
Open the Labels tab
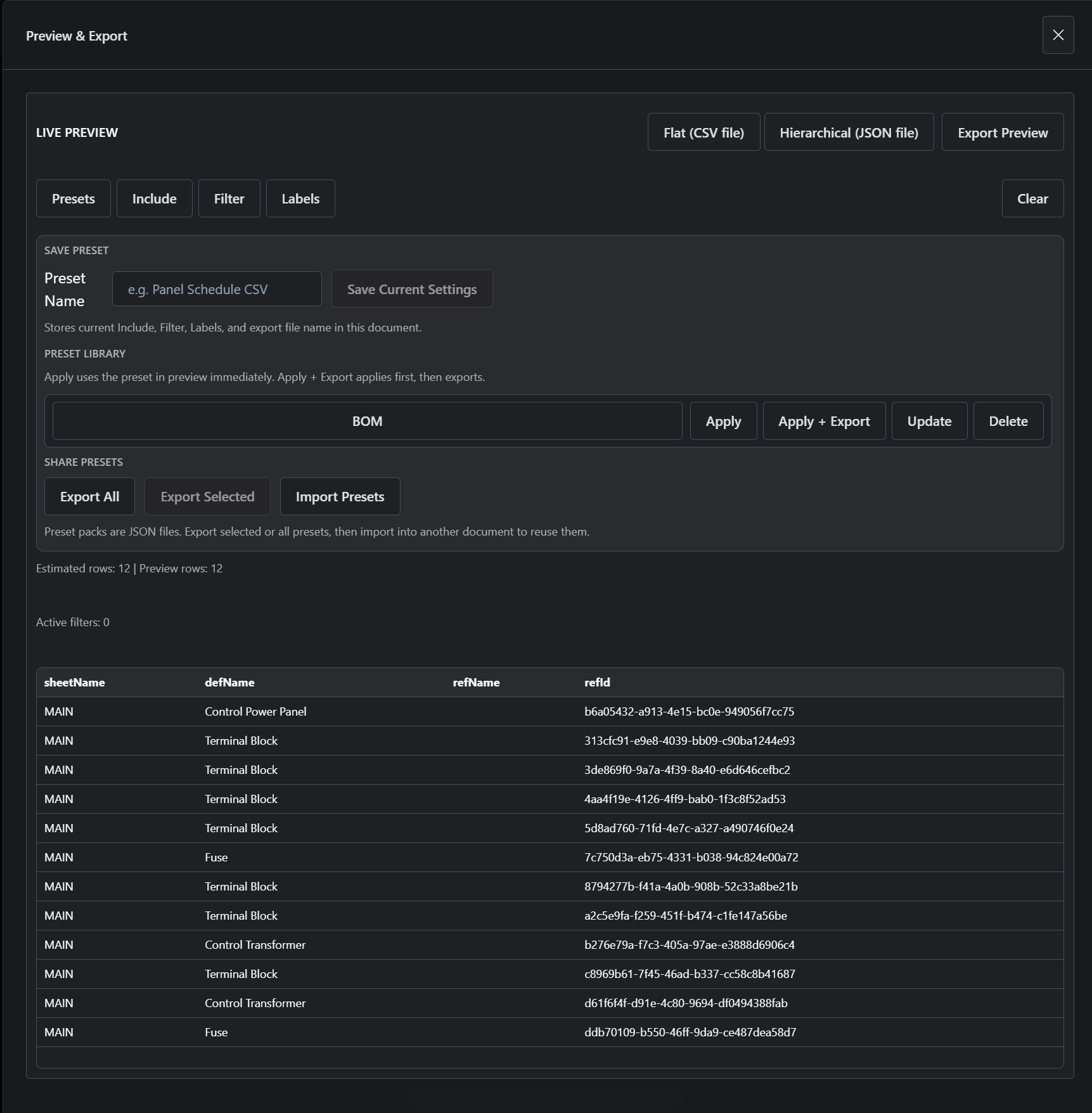pyautogui.click(x=300, y=198)
